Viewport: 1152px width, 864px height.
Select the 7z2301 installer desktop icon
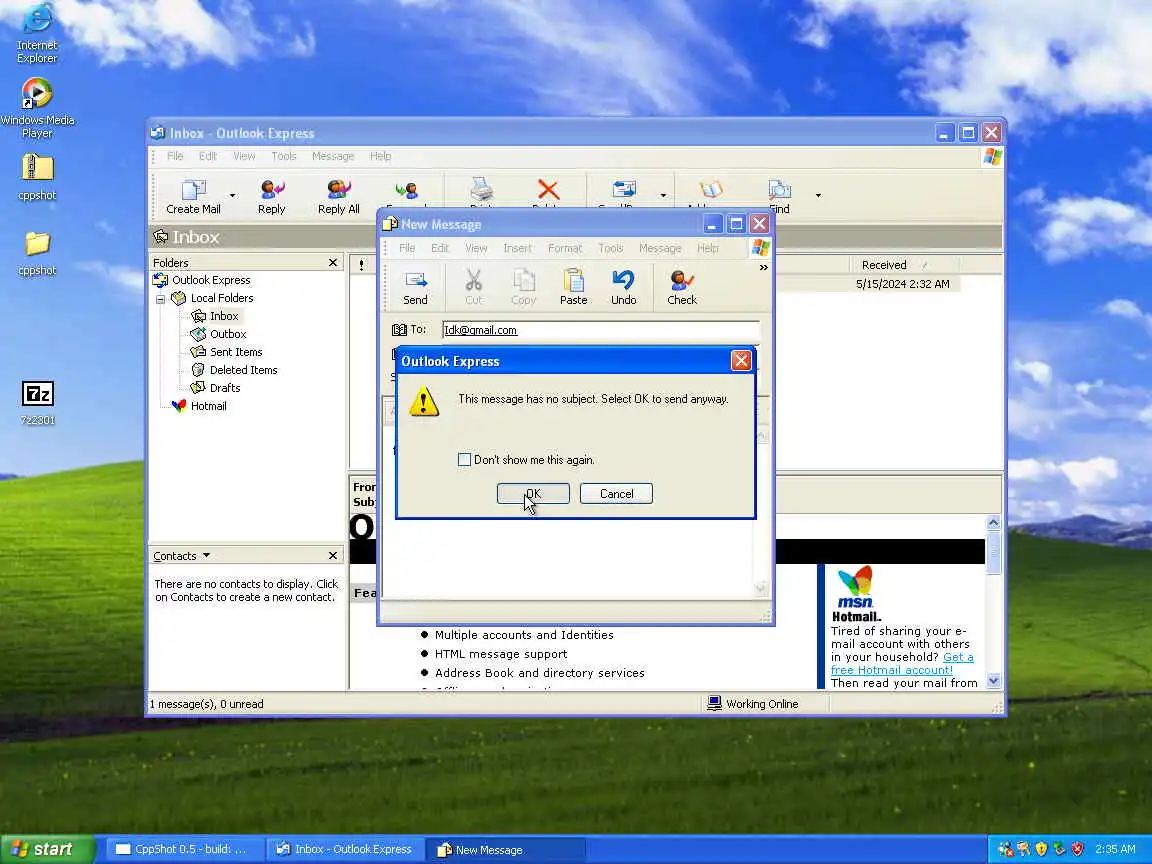37,403
